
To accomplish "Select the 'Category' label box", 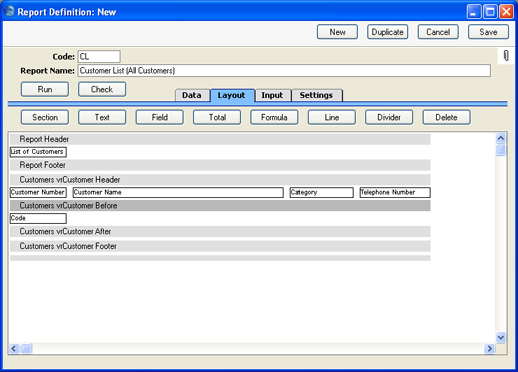I will coord(321,192).
